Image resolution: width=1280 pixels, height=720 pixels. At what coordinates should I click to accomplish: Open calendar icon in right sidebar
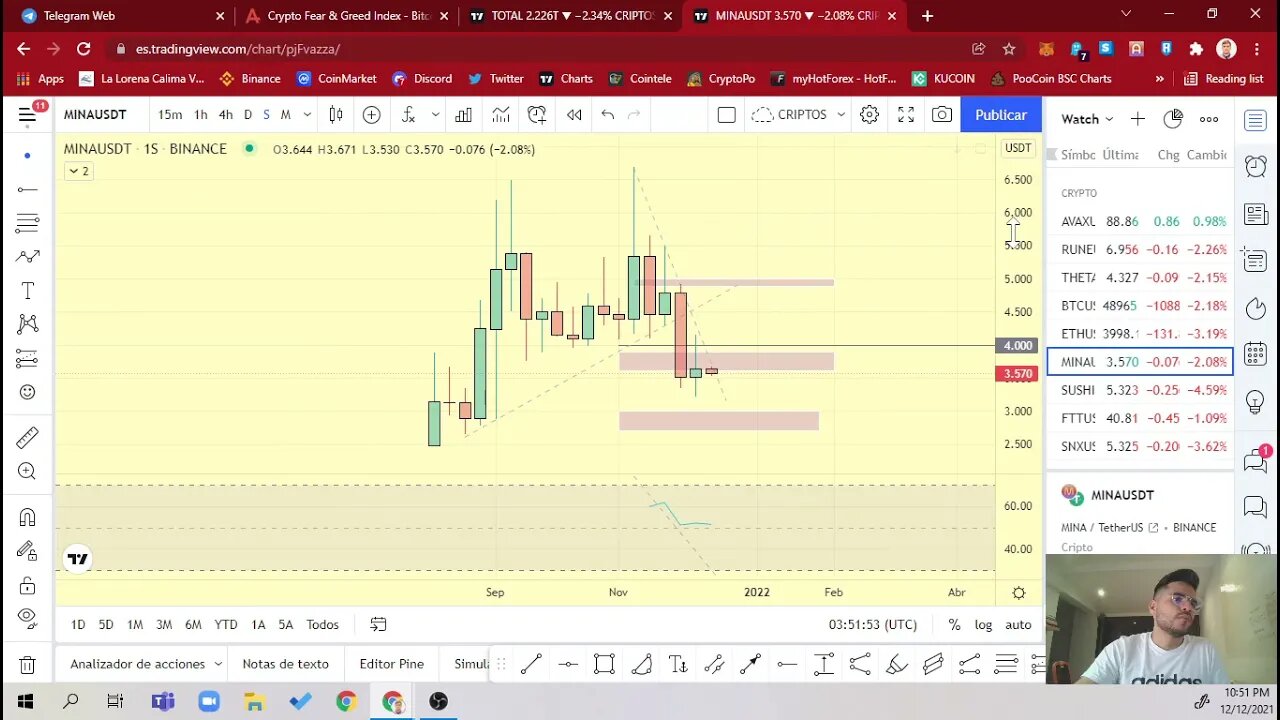[x=1256, y=355]
